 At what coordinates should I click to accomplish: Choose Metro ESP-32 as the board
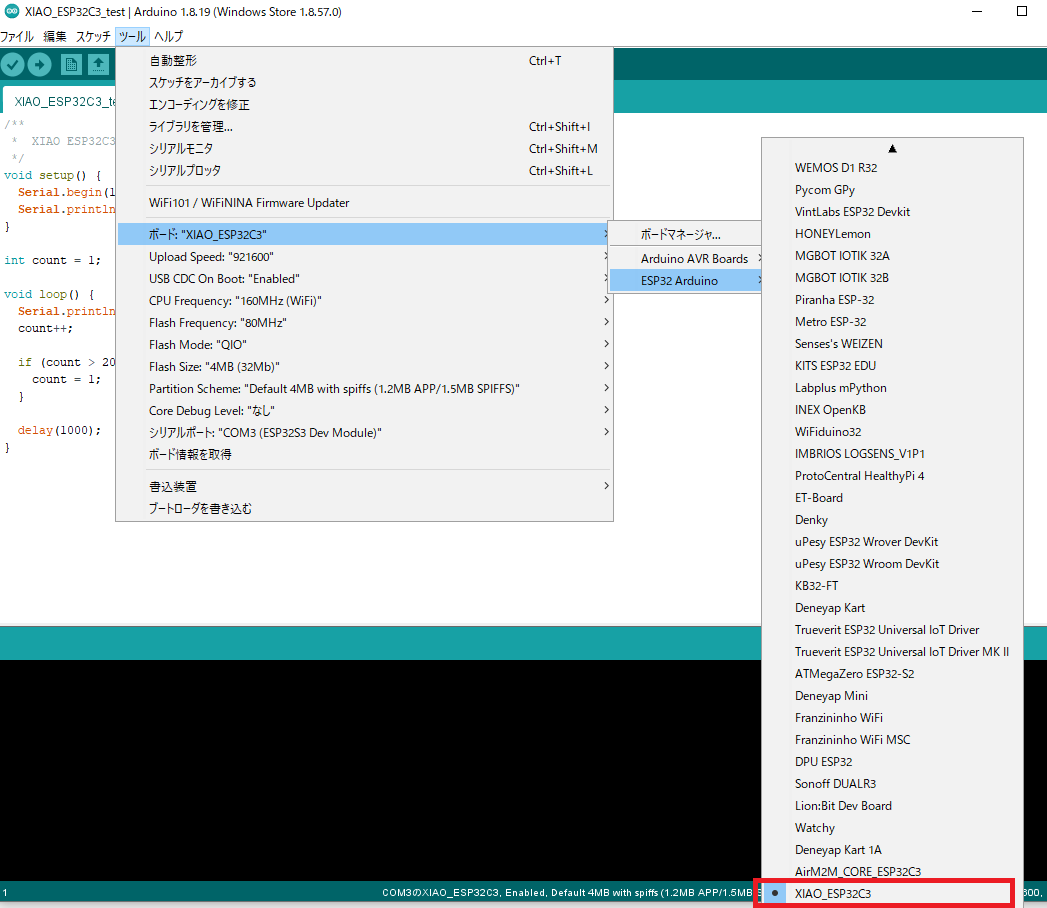[x=833, y=321]
